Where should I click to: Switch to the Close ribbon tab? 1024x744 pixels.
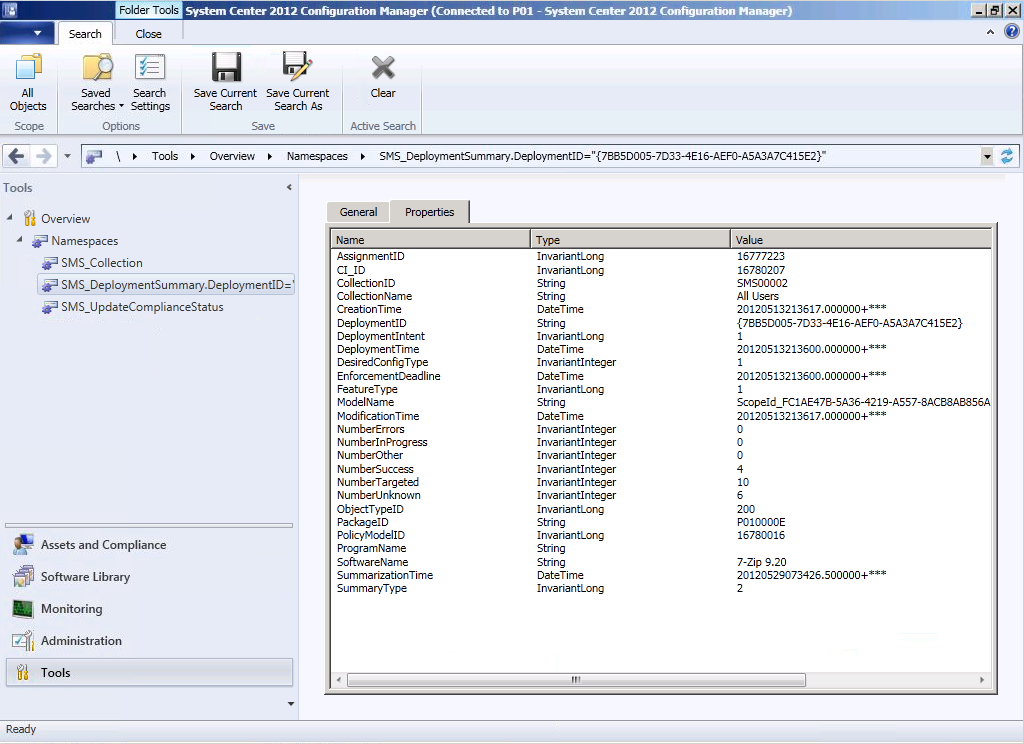148,34
